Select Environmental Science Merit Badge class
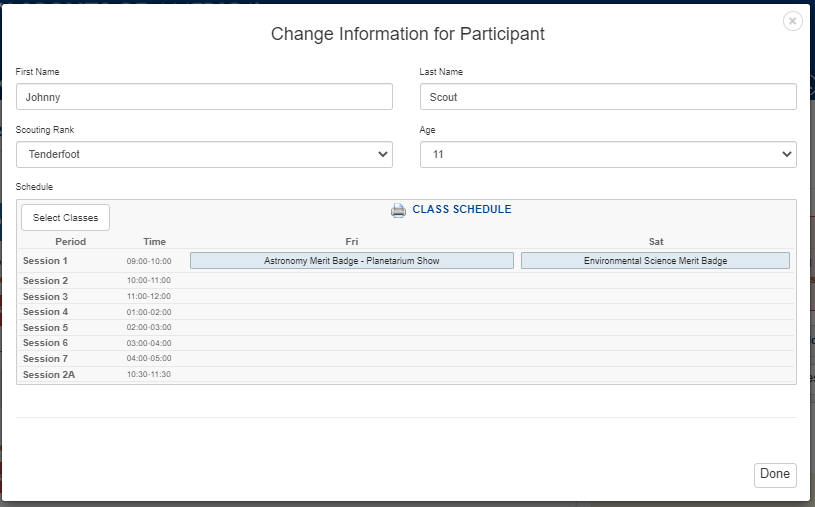This screenshot has height=507, width=815. tap(655, 261)
